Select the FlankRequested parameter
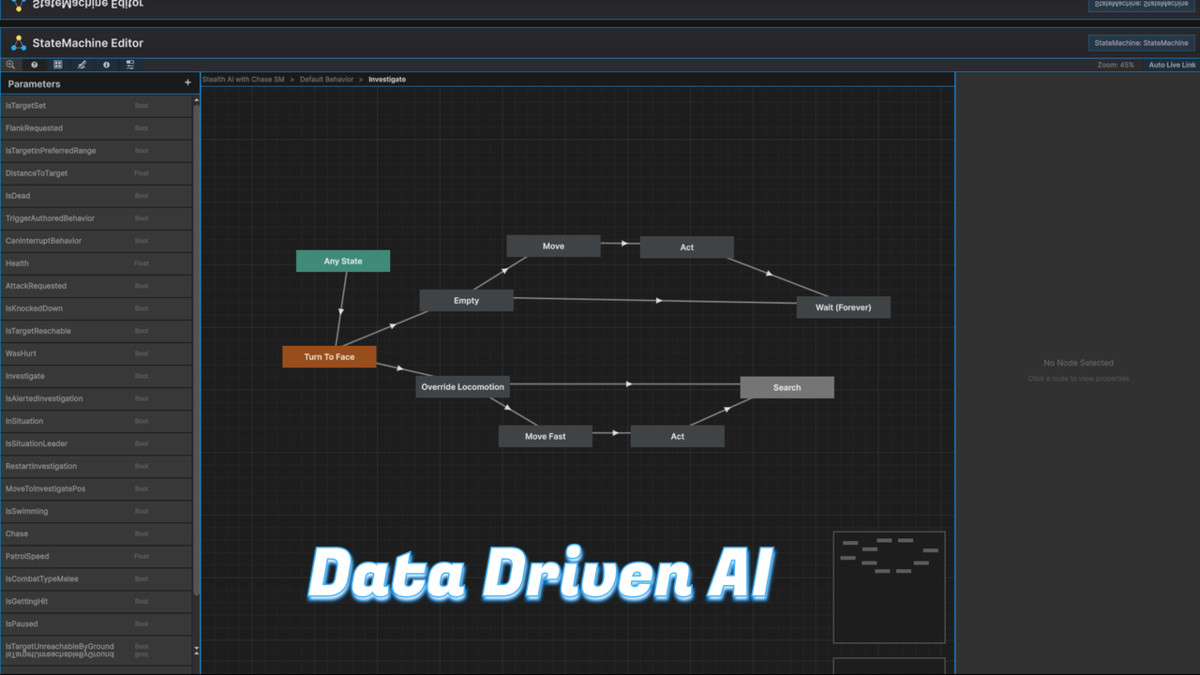 (96, 128)
